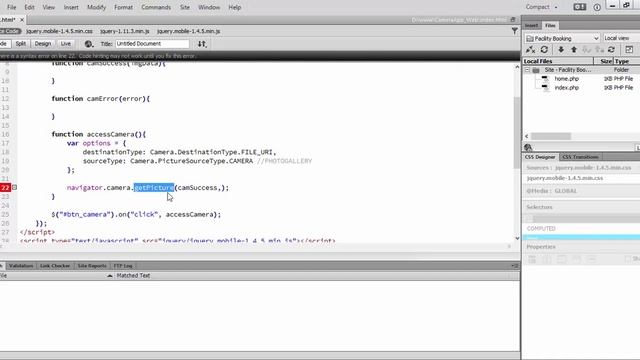Click the Check In files icon
640x360 pixels.
[599, 49]
